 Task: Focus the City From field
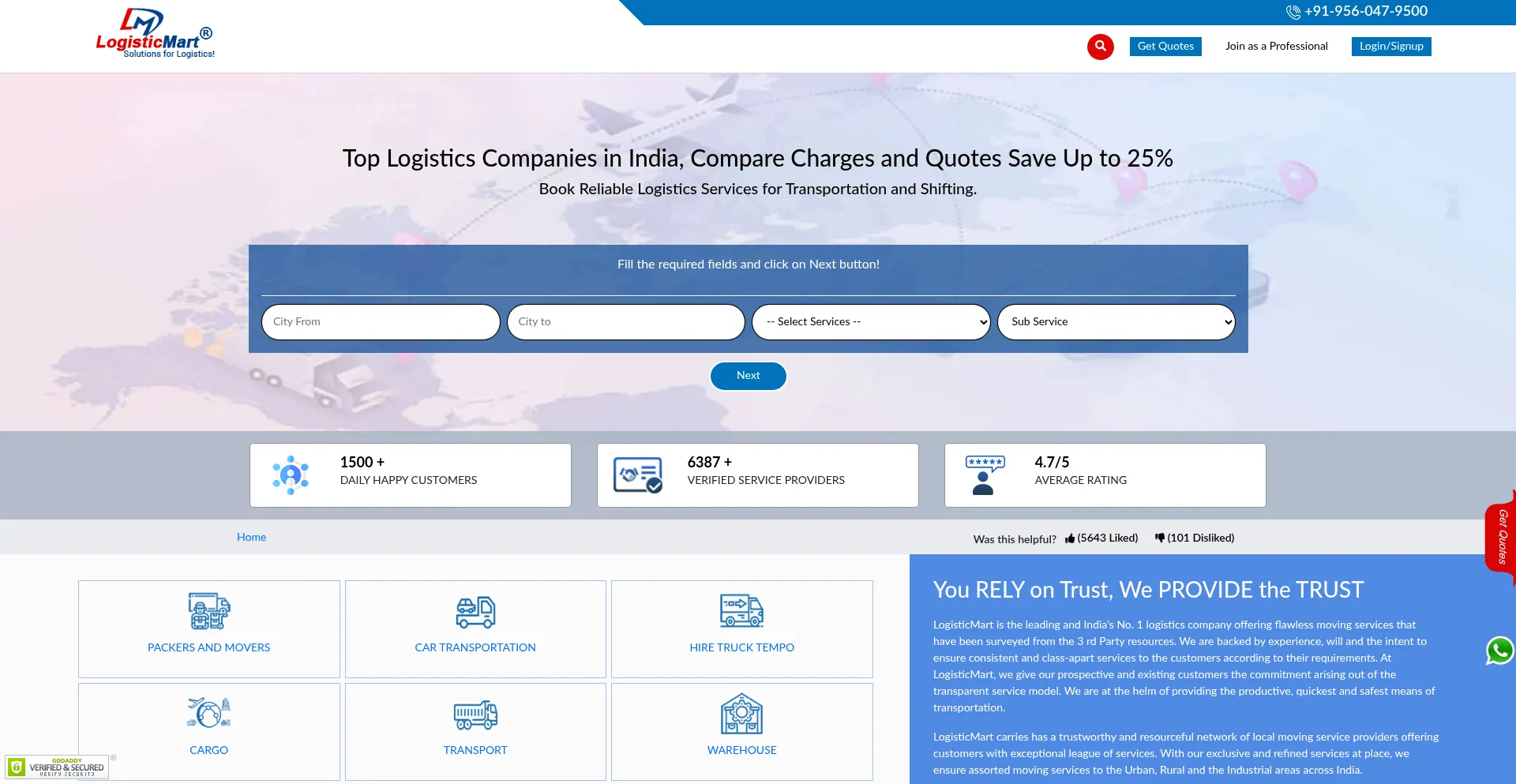(381, 322)
